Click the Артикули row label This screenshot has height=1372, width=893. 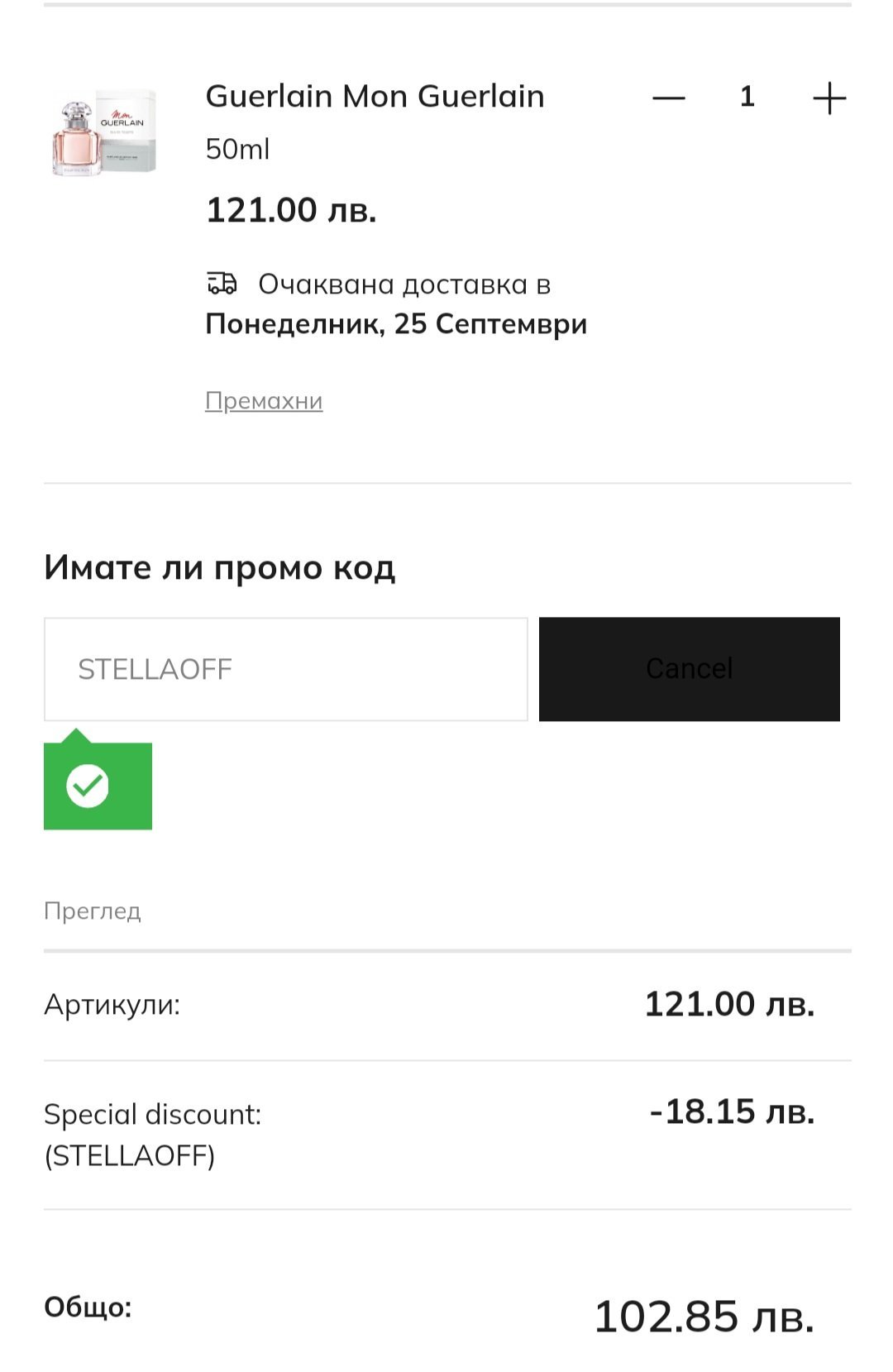pyautogui.click(x=112, y=1005)
